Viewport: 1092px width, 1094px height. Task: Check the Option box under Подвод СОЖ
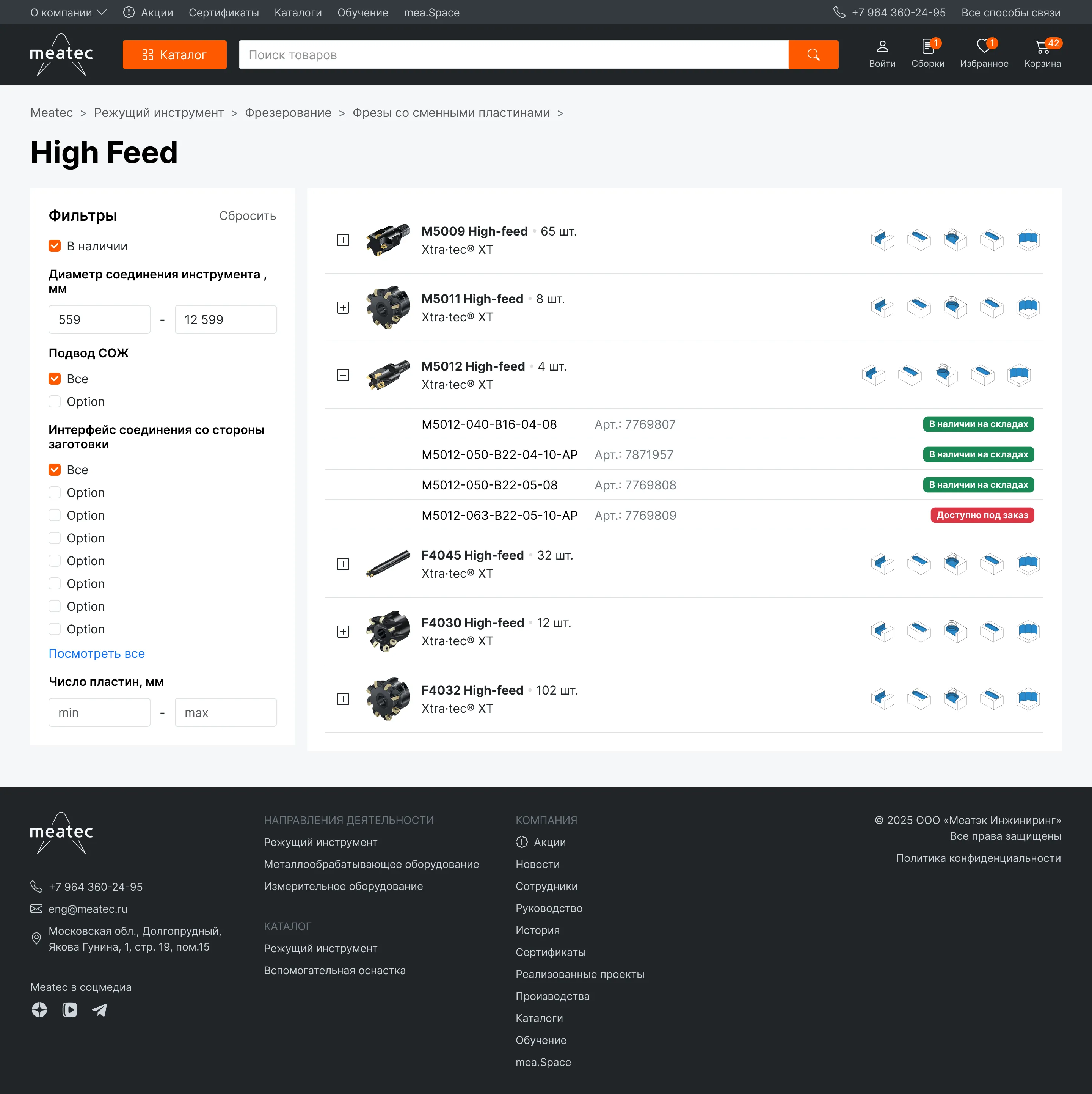click(55, 401)
